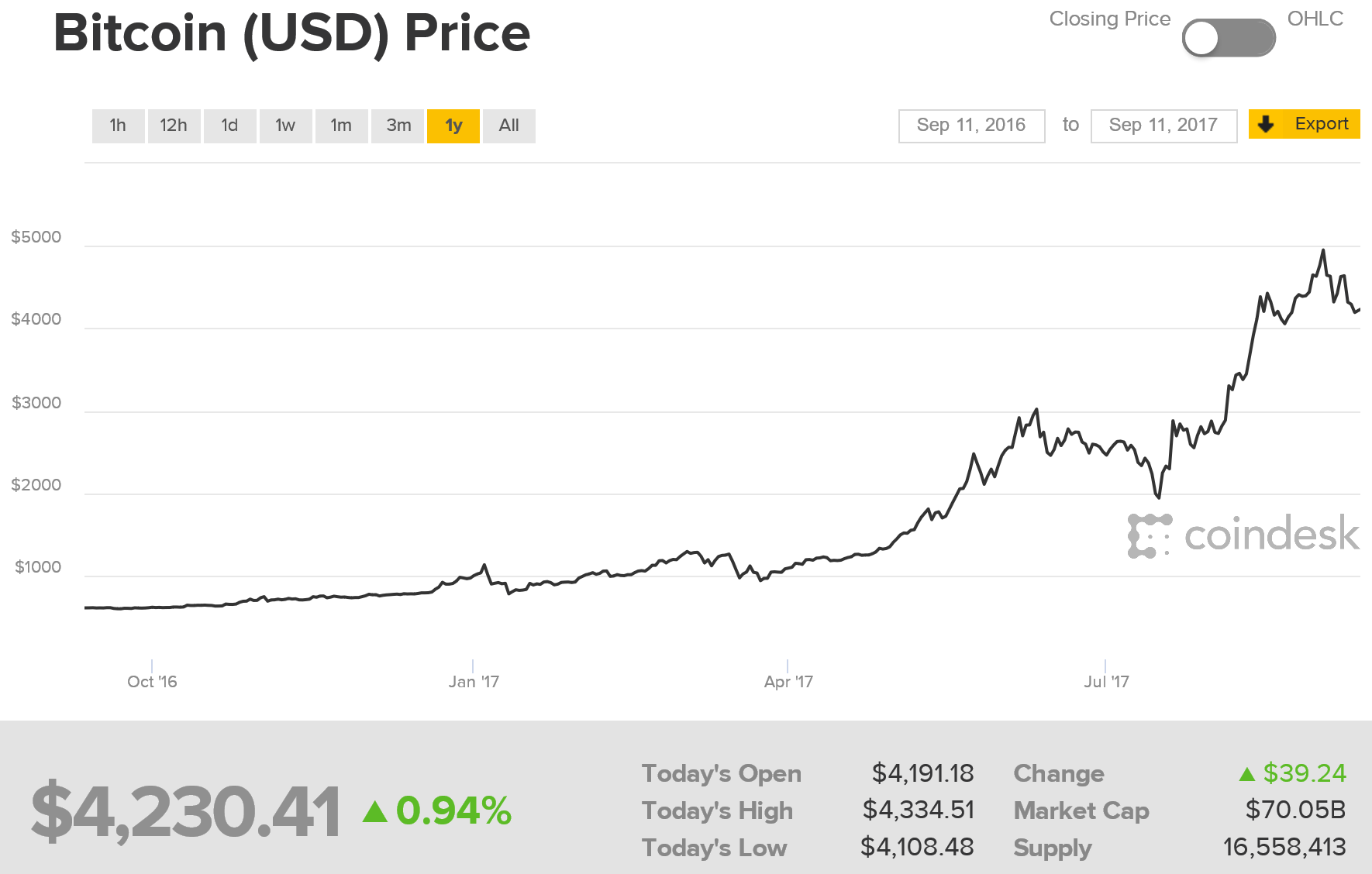This screenshot has height=874, width=1372.
Task: Open the start date field Sep 11, 2016
Action: click(971, 126)
